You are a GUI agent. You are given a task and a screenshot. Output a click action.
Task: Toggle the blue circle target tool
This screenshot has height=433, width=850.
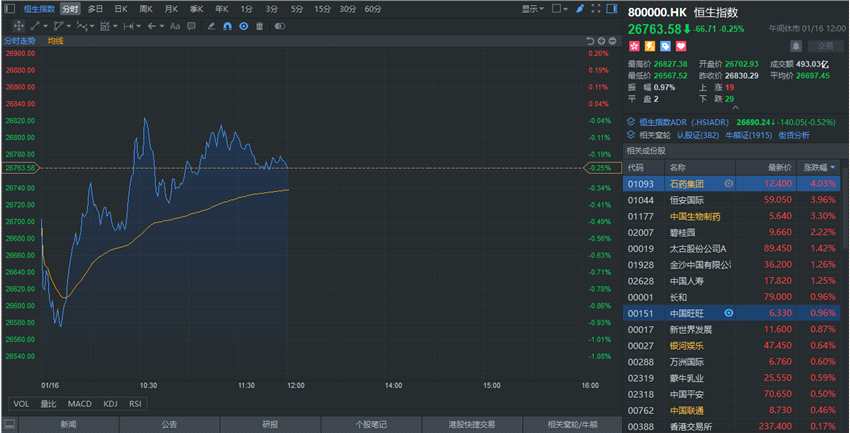click(244, 26)
